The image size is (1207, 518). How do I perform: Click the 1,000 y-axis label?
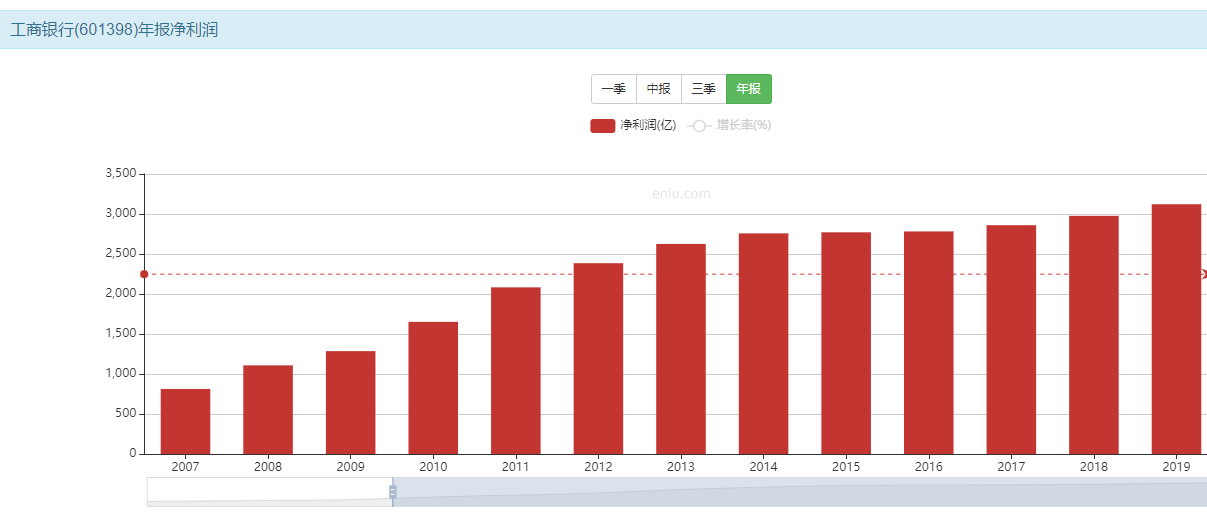[120, 374]
